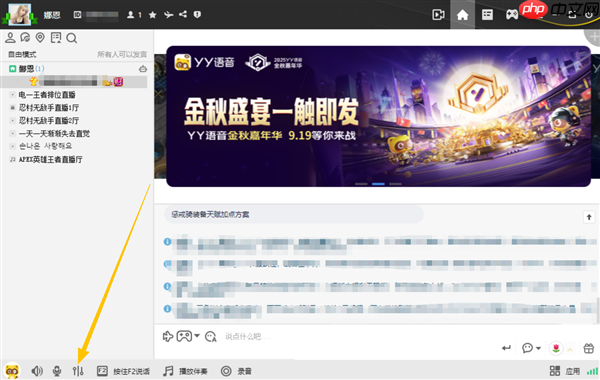Click the shield report icon
Image resolution: width=600 pixels, height=380 pixels.
pyautogui.click(x=197, y=15)
